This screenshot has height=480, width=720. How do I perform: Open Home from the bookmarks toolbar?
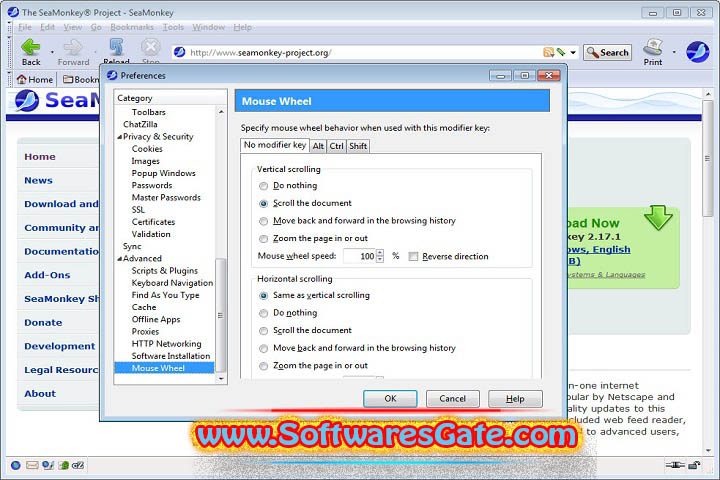(x=35, y=79)
